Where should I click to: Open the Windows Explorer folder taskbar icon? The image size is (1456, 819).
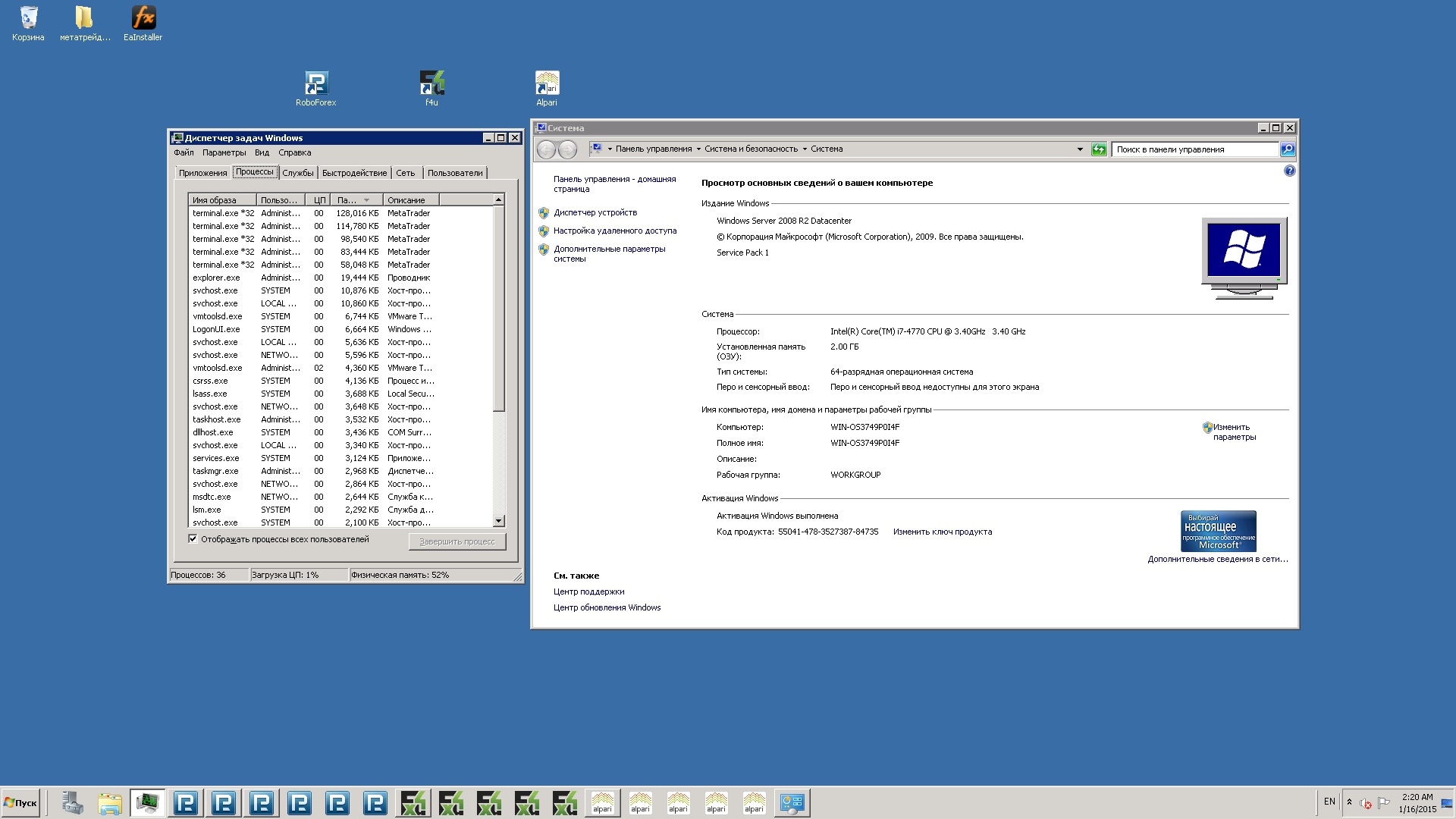(x=110, y=803)
